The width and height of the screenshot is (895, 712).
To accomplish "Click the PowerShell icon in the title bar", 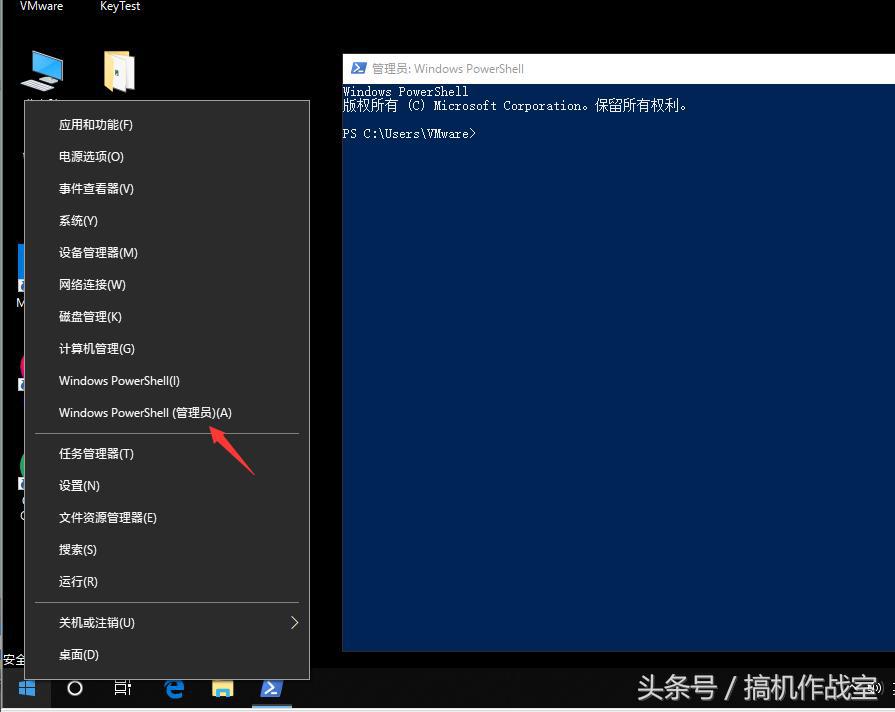I will point(359,68).
